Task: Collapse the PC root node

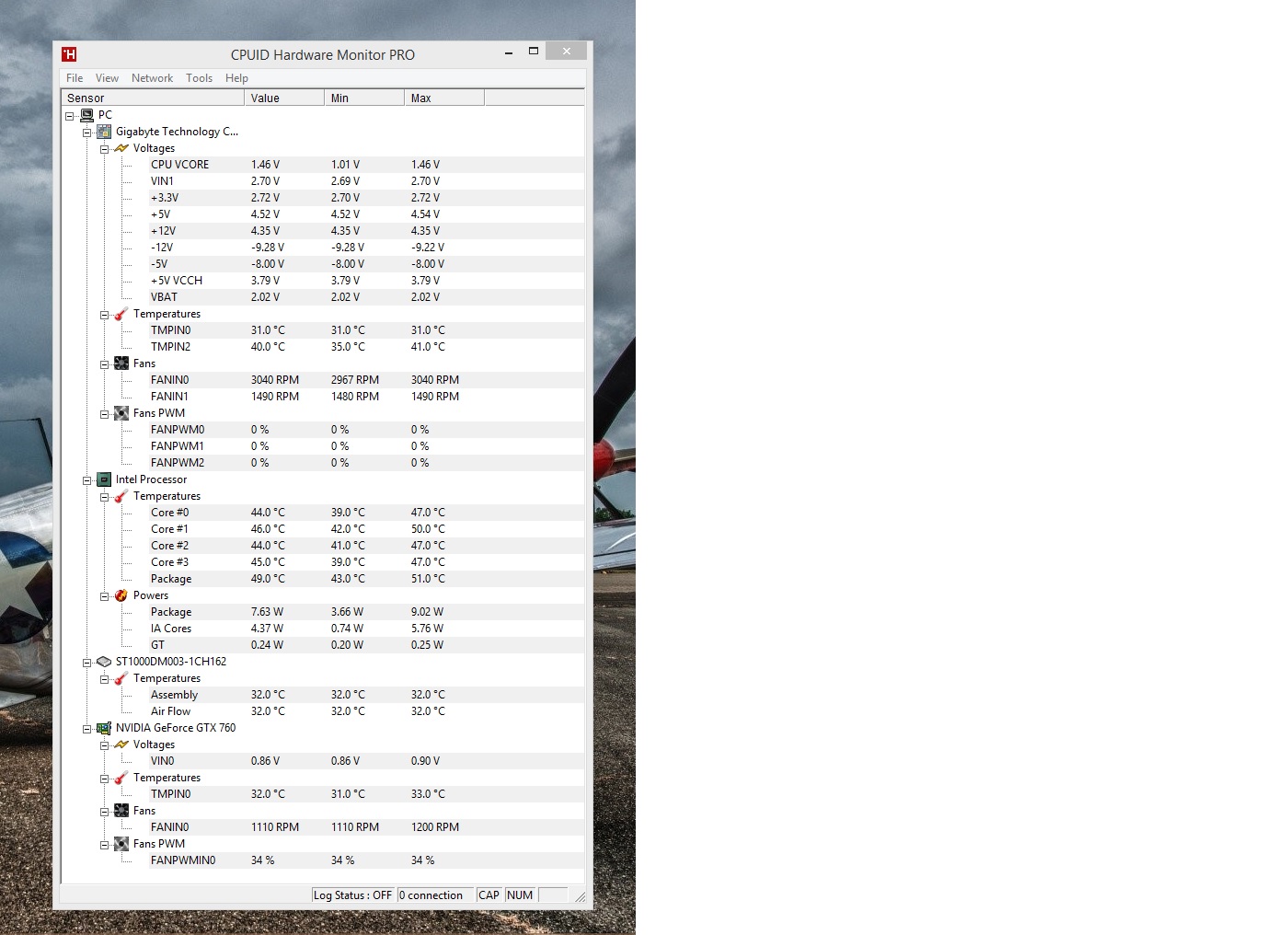Action: [69, 116]
